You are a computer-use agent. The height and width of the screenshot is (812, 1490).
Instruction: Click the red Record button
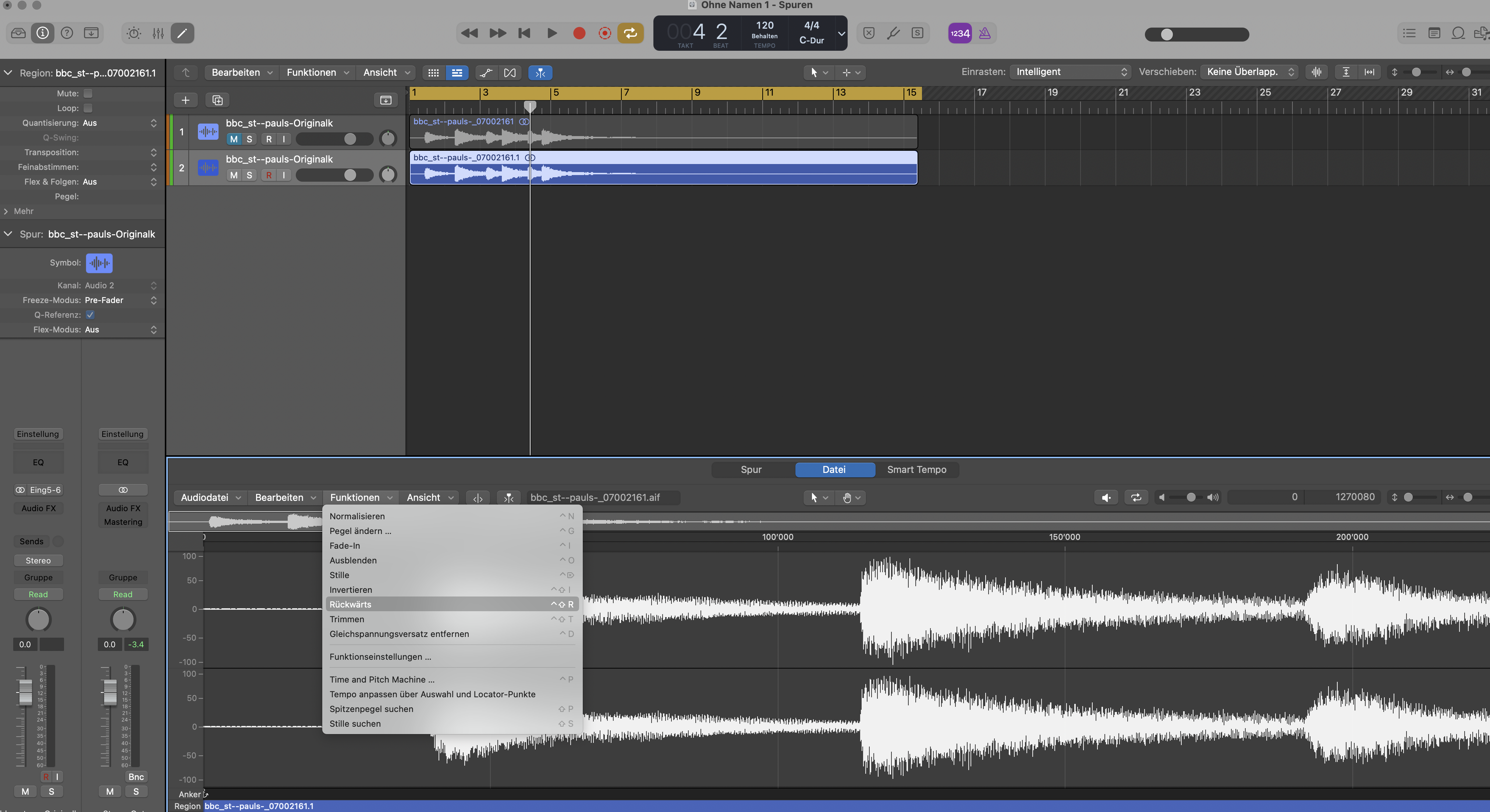579,33
